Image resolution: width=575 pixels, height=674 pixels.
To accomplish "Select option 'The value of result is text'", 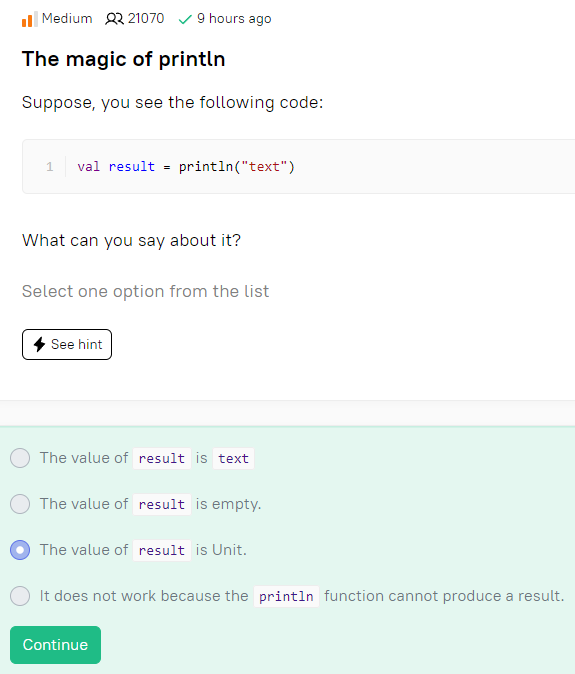I will pyautogui.click(x=20, y=458).
